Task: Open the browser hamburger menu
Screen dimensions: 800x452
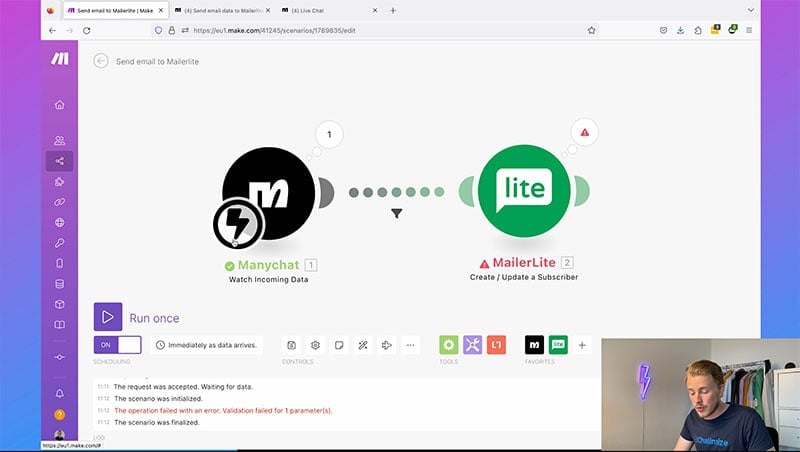Action: 749,30
